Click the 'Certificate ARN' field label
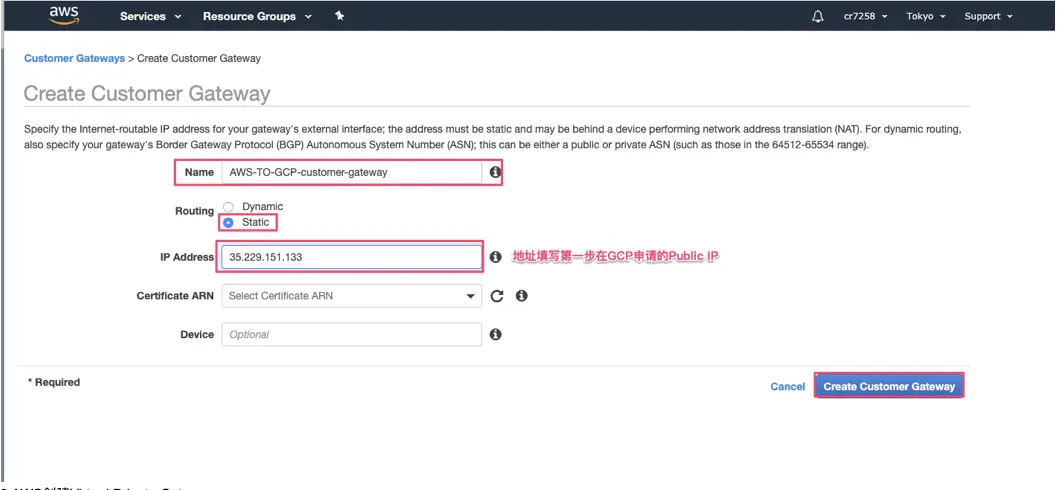 point(175,296)
